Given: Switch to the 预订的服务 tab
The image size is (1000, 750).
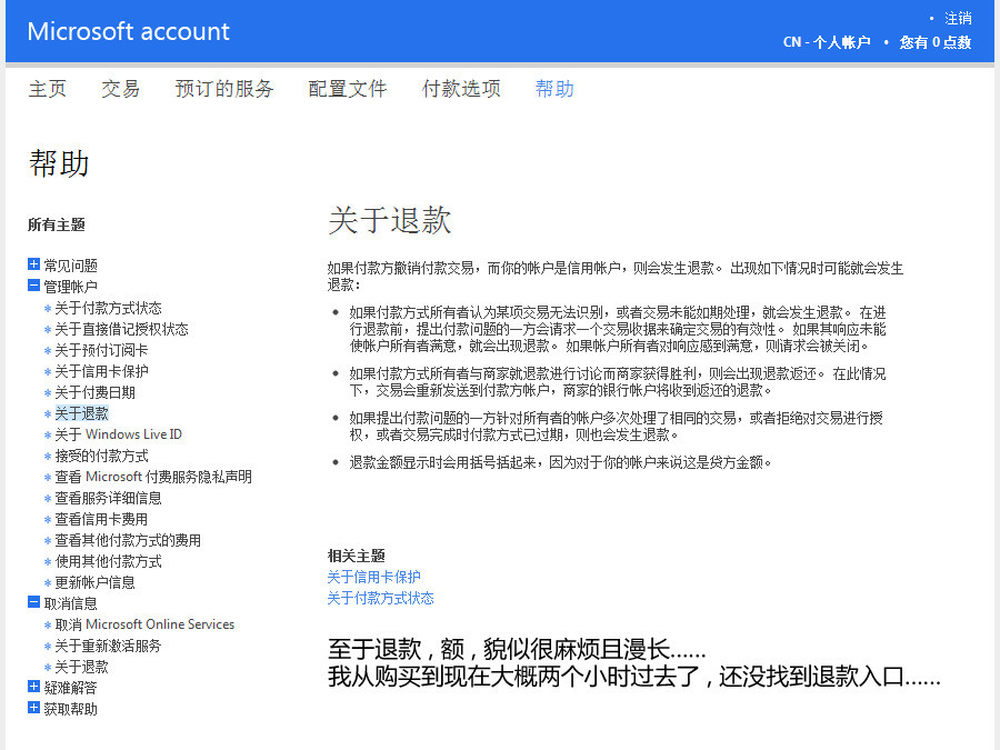Looking at the screenshot, I should click(224, 89).
